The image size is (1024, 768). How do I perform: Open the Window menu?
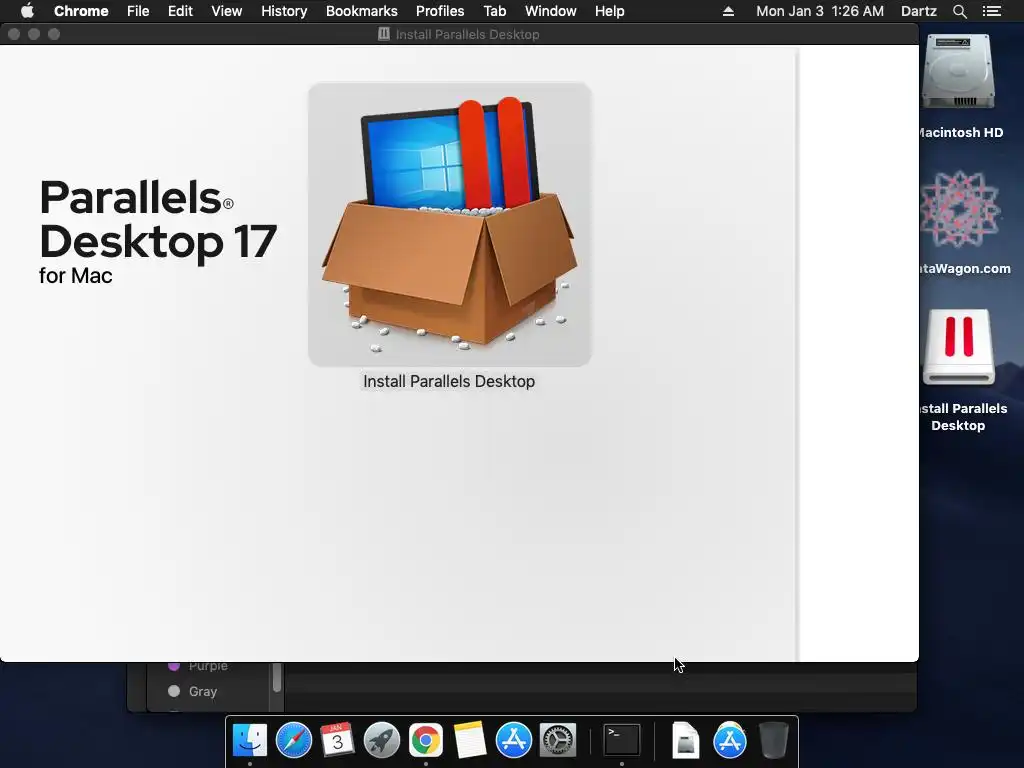[551, 11]
